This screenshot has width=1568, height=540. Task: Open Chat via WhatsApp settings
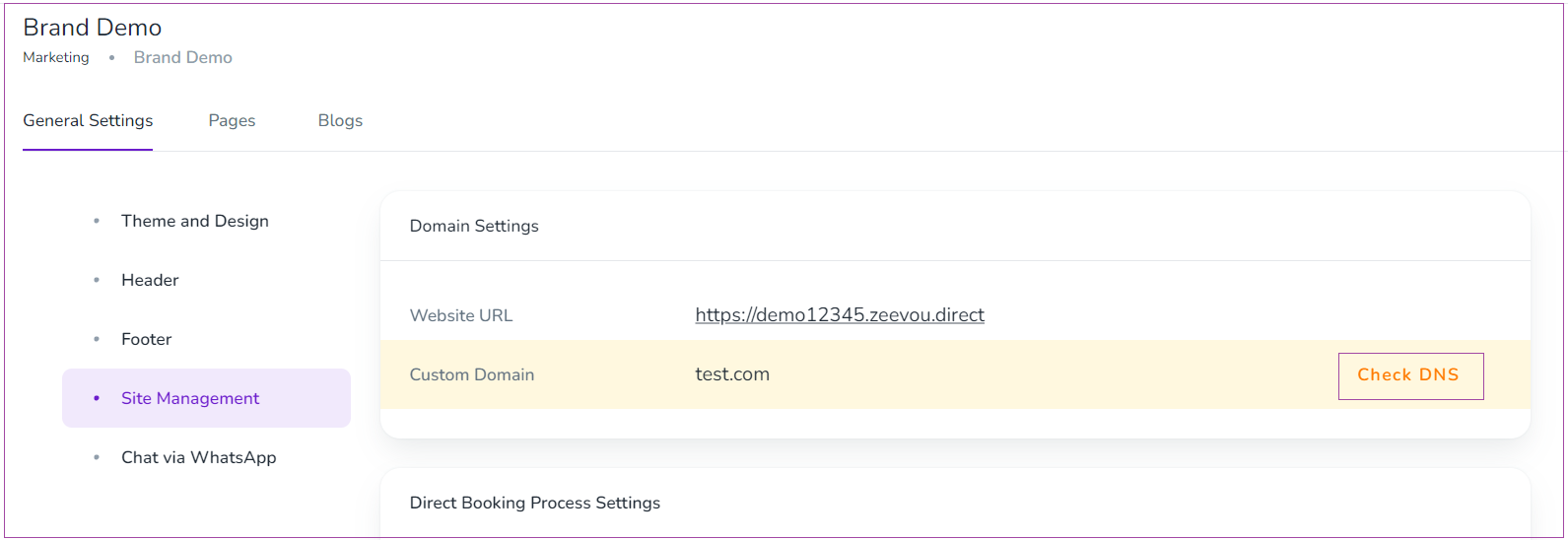[x=198, y=457]
